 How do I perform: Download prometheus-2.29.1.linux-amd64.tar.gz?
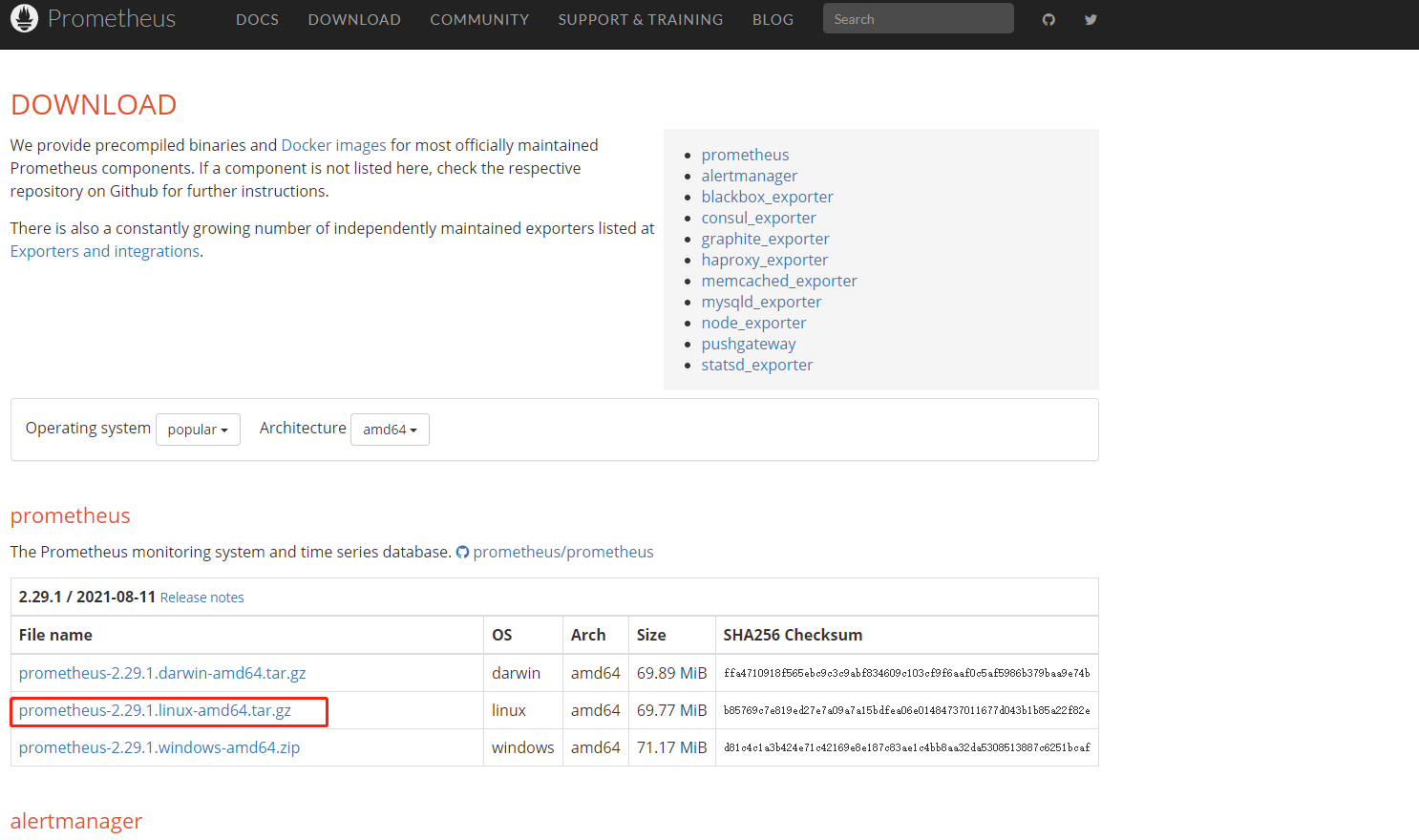[155, 710]
